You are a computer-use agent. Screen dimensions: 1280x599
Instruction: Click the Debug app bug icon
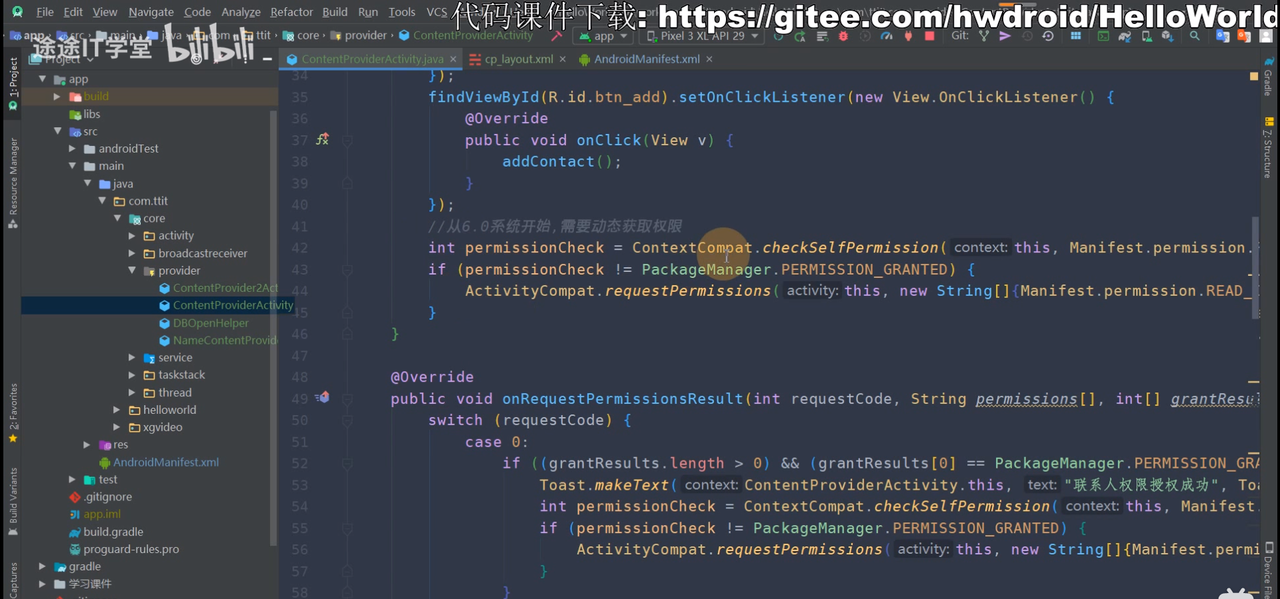click(842, 36)
